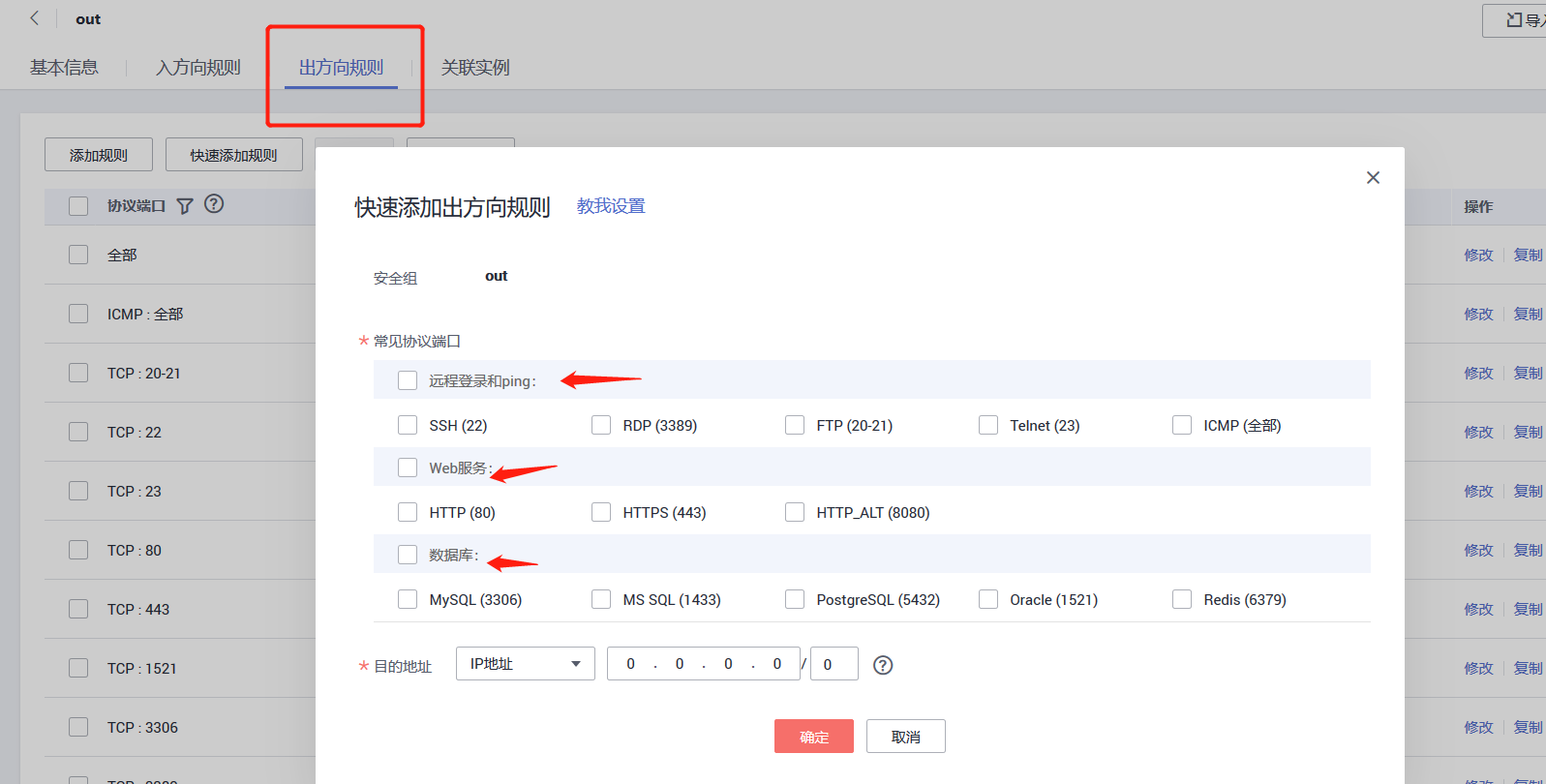Viewport: 1546px width, 784px height.
Task: Click the 快速添加规则 button
Action: (234, 155)
